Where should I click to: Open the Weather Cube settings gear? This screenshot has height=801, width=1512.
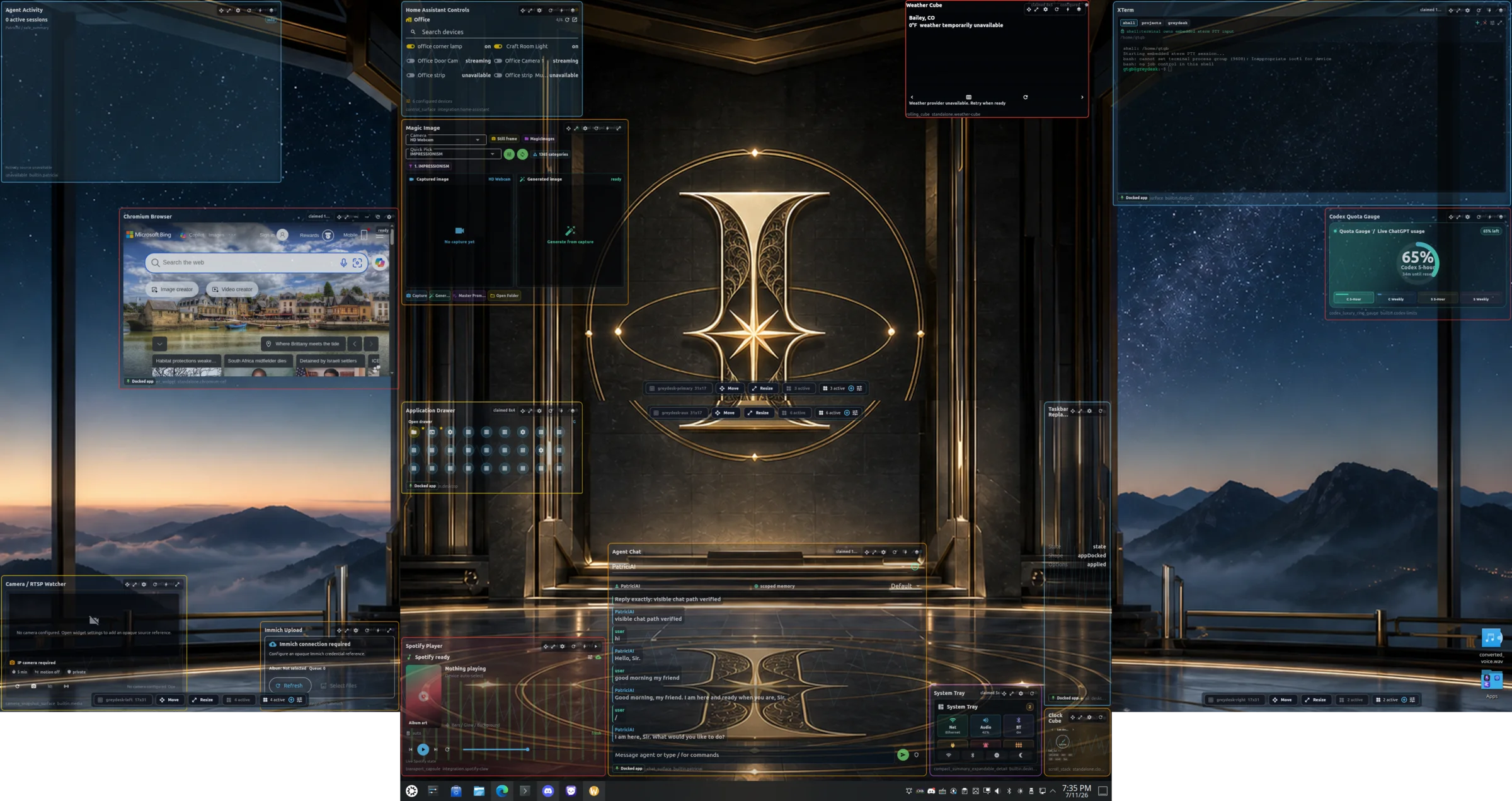click(x=1046, y=9)
